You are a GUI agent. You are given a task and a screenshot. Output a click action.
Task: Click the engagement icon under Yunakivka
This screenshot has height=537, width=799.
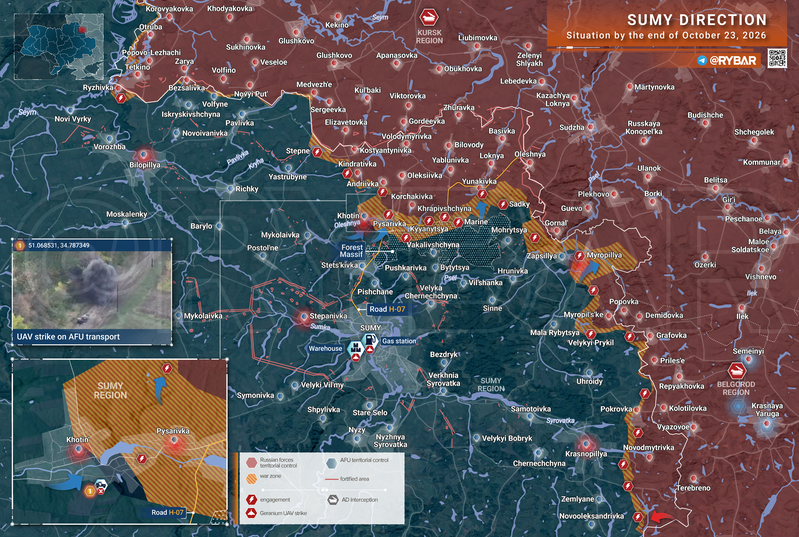click(x=482, y=194)
